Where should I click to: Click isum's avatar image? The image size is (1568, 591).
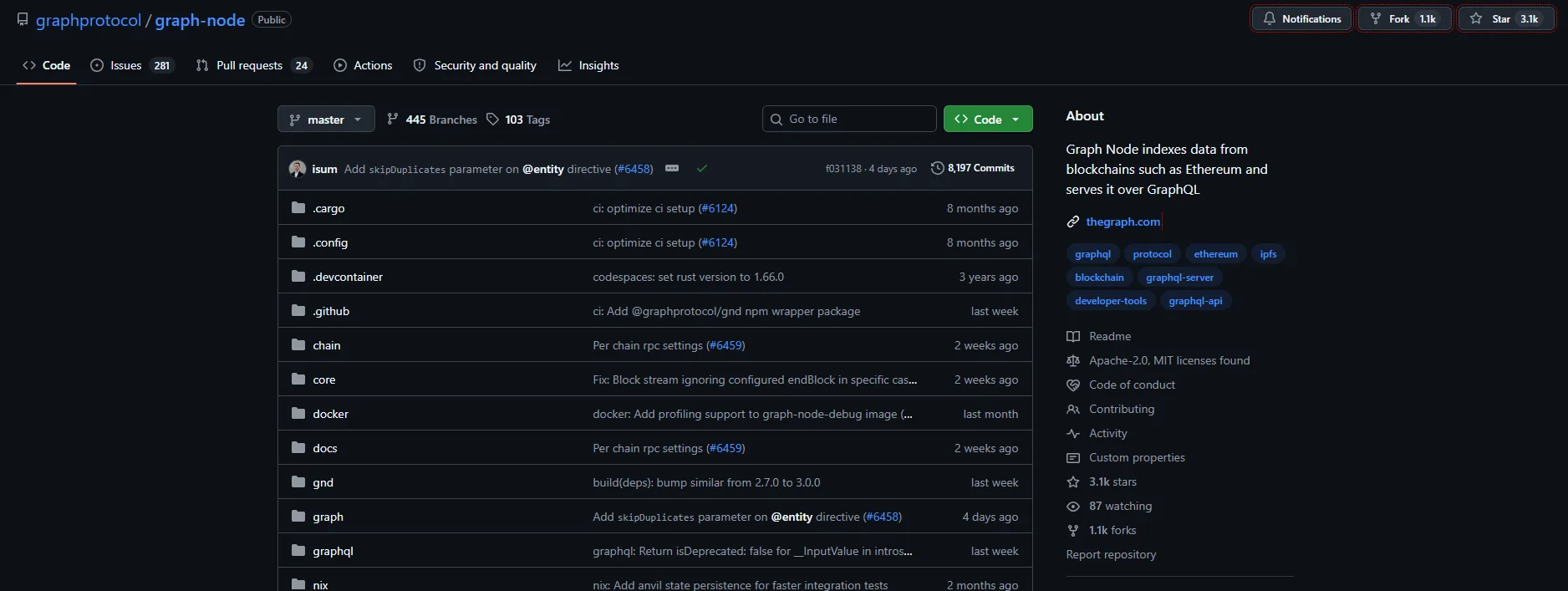tap(298, 169)
